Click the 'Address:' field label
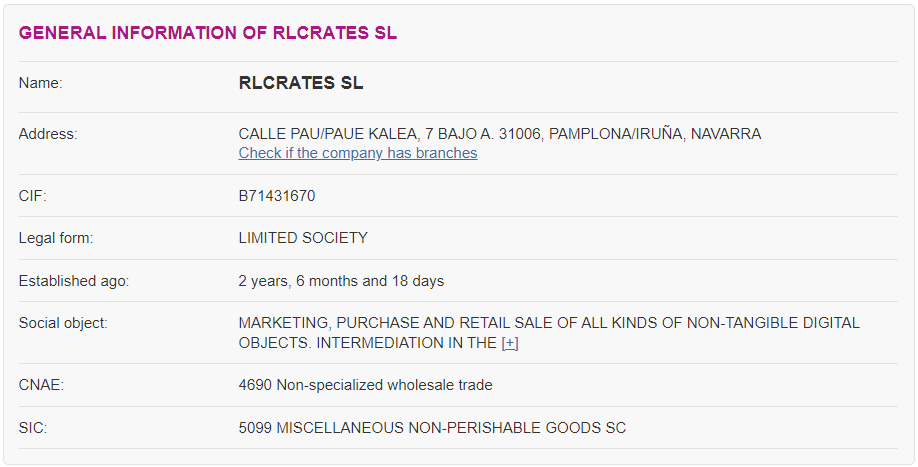Screen dimensions: 918x467 (x=48, y=134)
